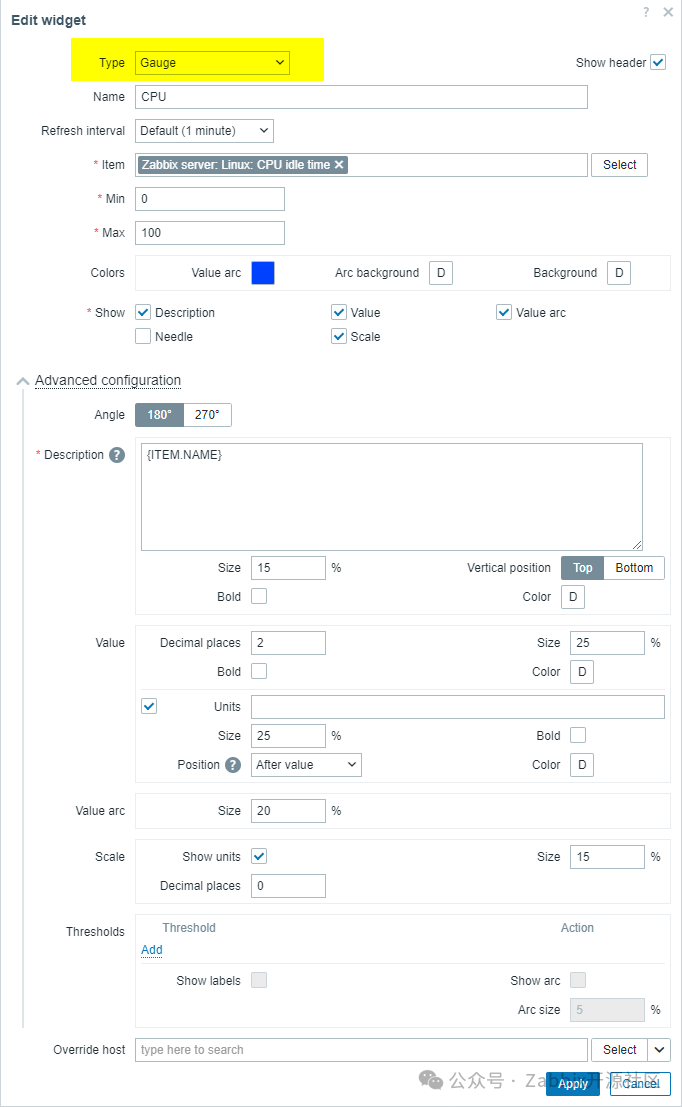Click the Description Size field
Screen dimensions: 682x1107
(x=288, y=568)
